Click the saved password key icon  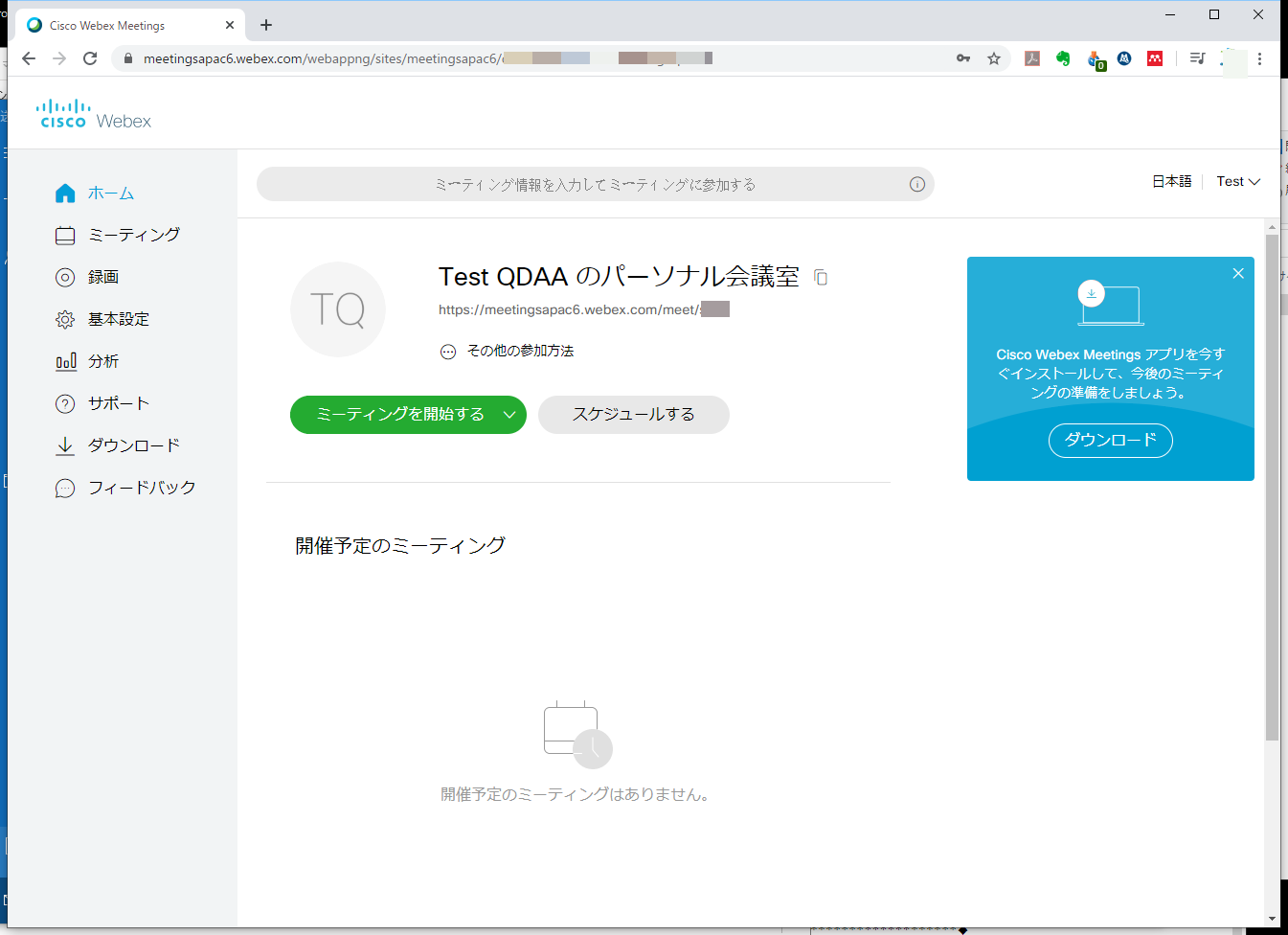point(963,58)
